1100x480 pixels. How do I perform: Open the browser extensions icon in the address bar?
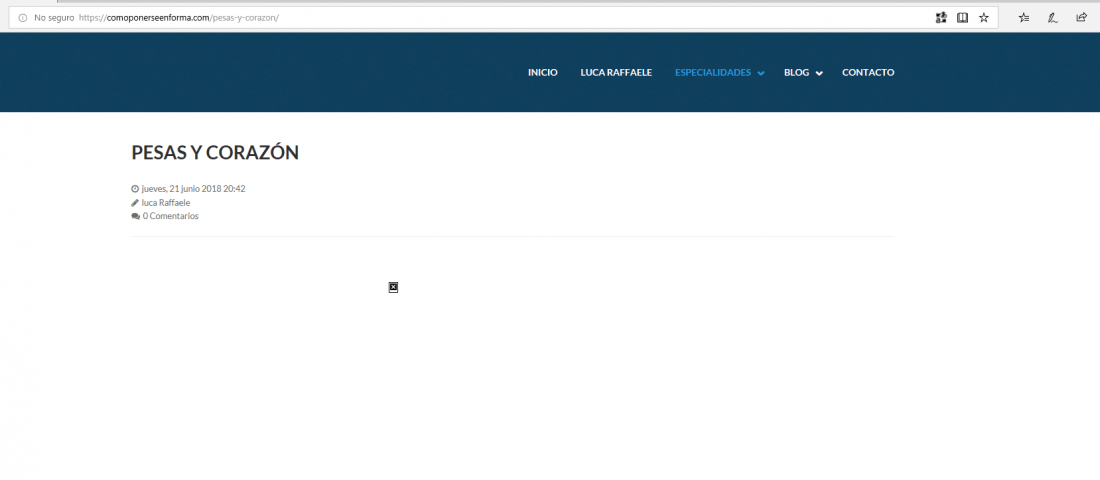pyautogui.click(x=941, y=18)
